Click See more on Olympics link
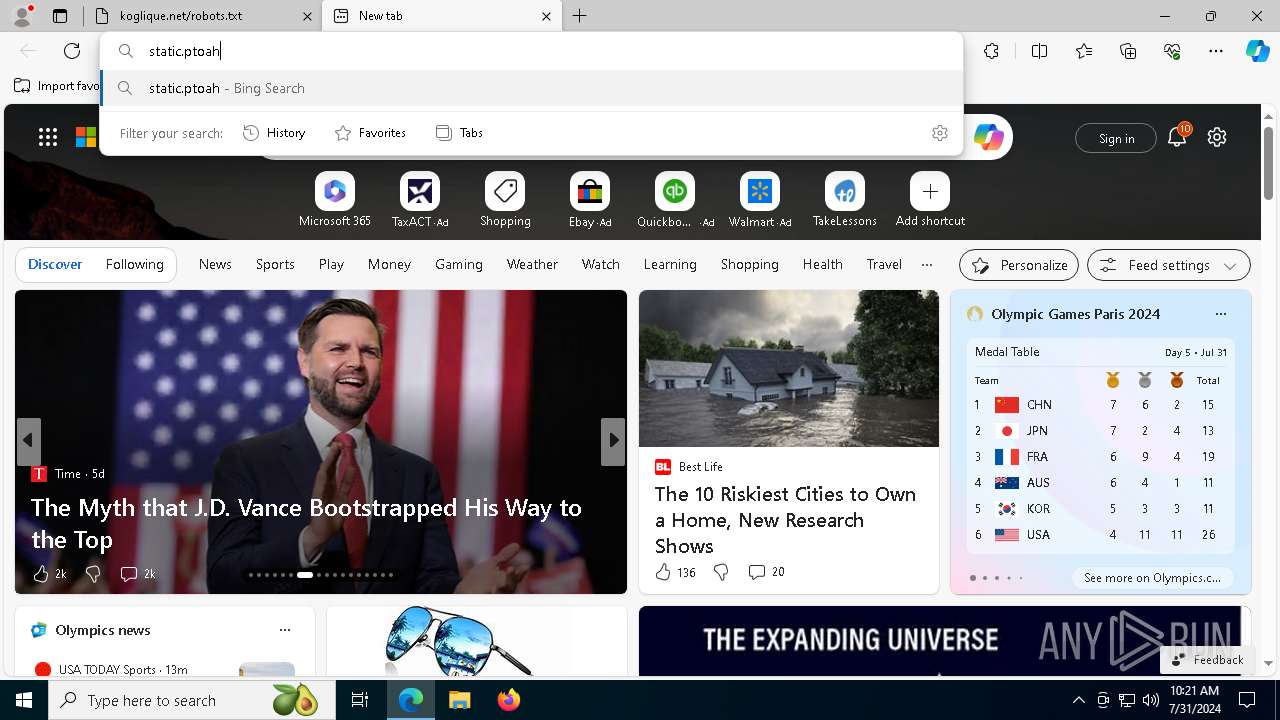The height and width of the screenshot is (720, 1280). pyautogui.click(x=1152, y=578)
